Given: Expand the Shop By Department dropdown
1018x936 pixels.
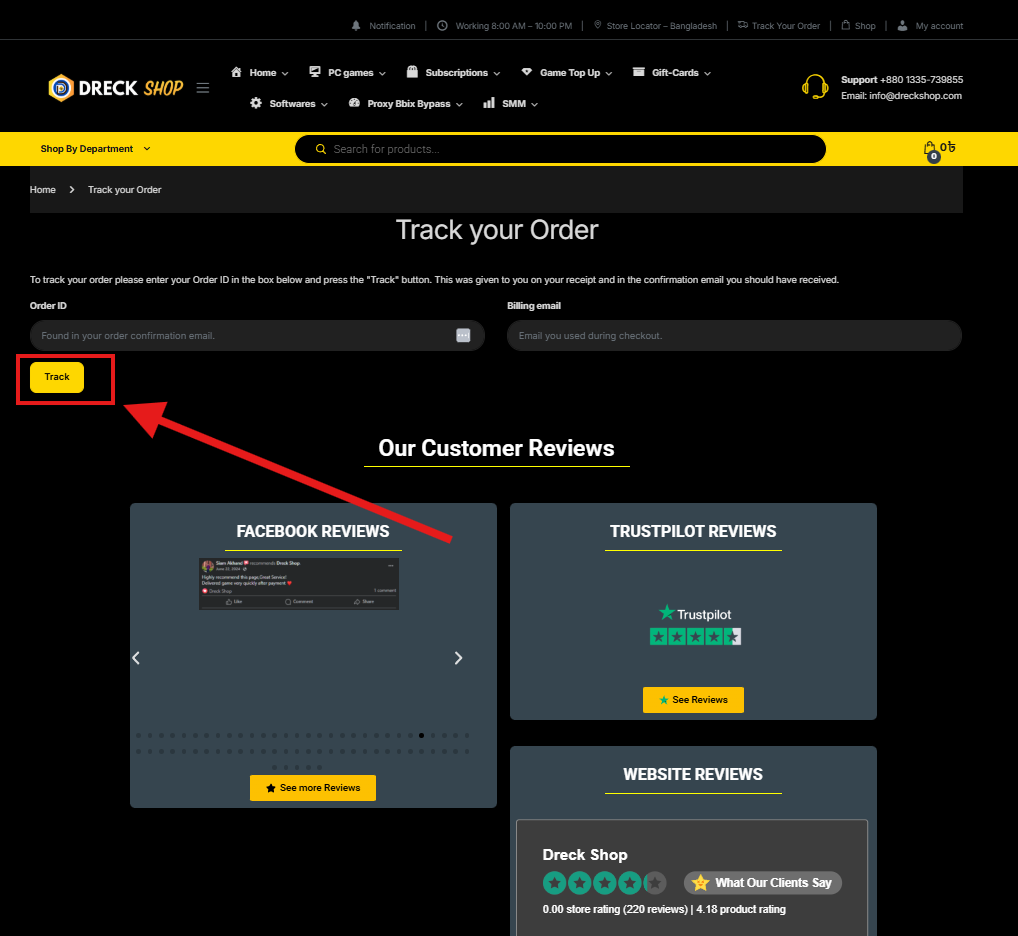Looking at the screenshot, I should [x=95, y=149].
